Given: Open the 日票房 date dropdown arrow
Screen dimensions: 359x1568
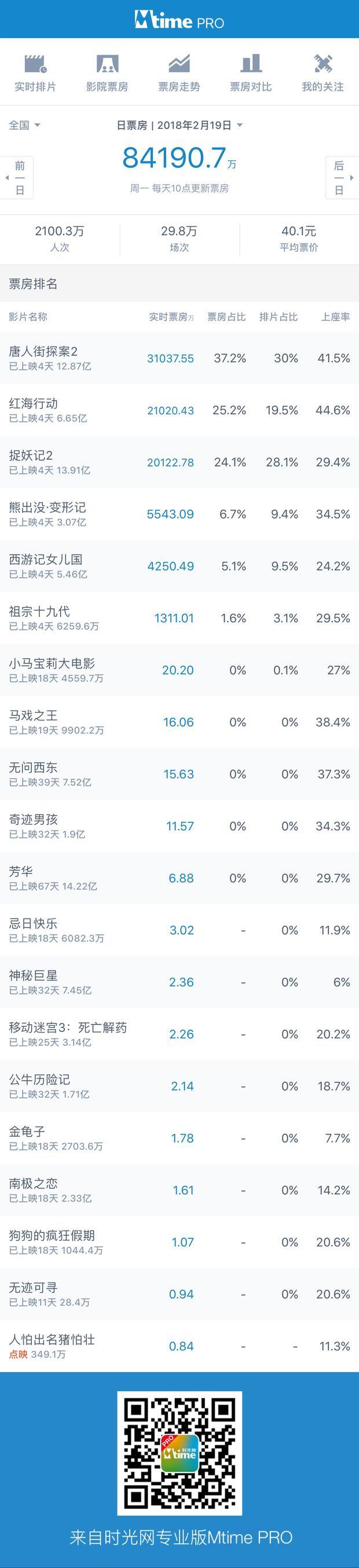Looking at the screenshot, I should pos(240,126).
